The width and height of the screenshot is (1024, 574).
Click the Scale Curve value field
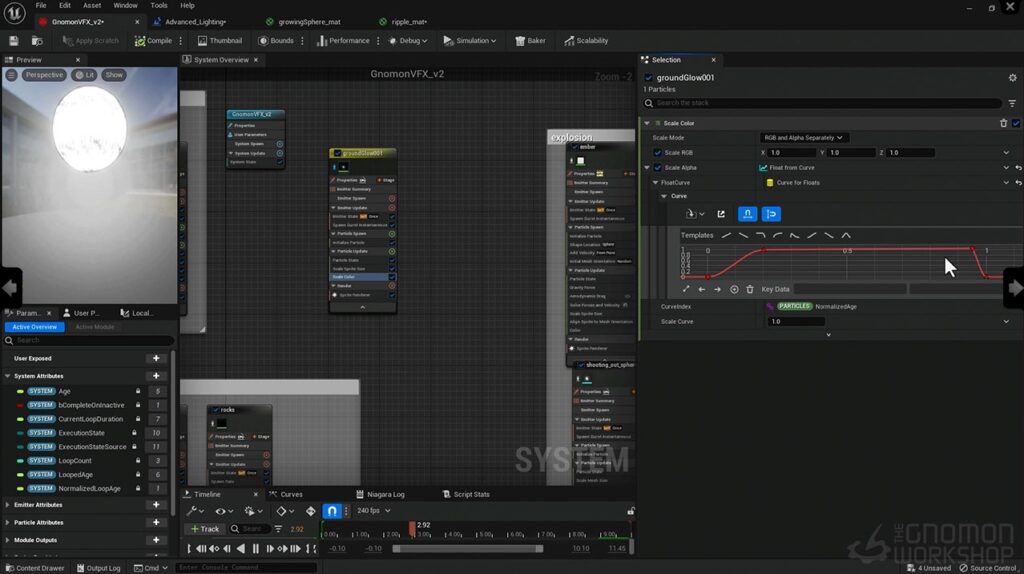(797, 322)
